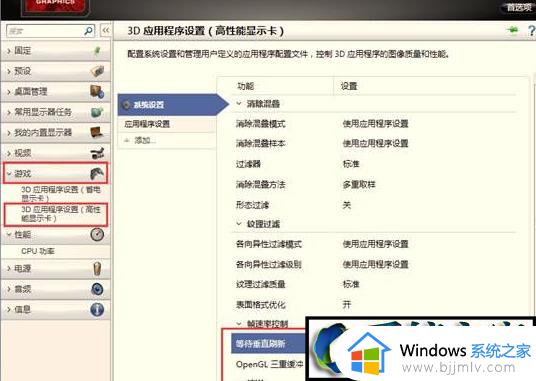Focus the sidebar search field

51,31
